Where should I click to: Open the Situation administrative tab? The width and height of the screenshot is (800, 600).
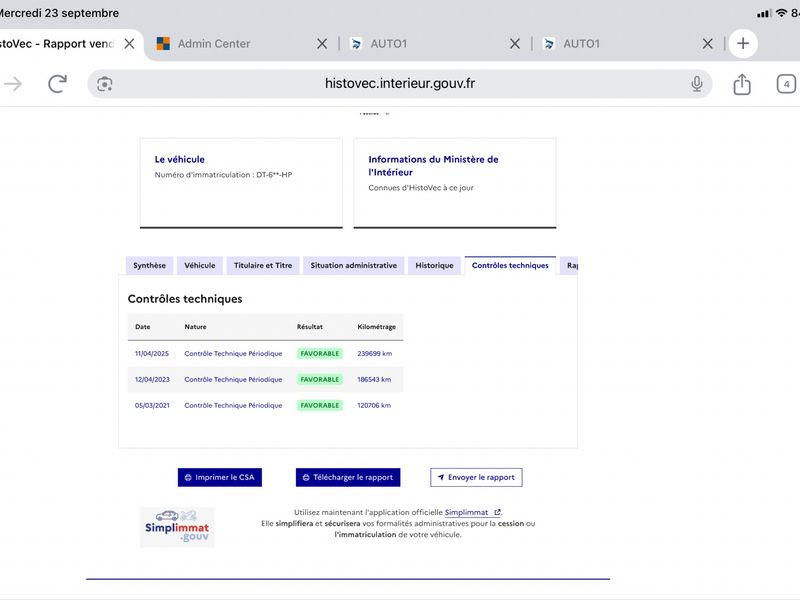[x=354, y=265]
